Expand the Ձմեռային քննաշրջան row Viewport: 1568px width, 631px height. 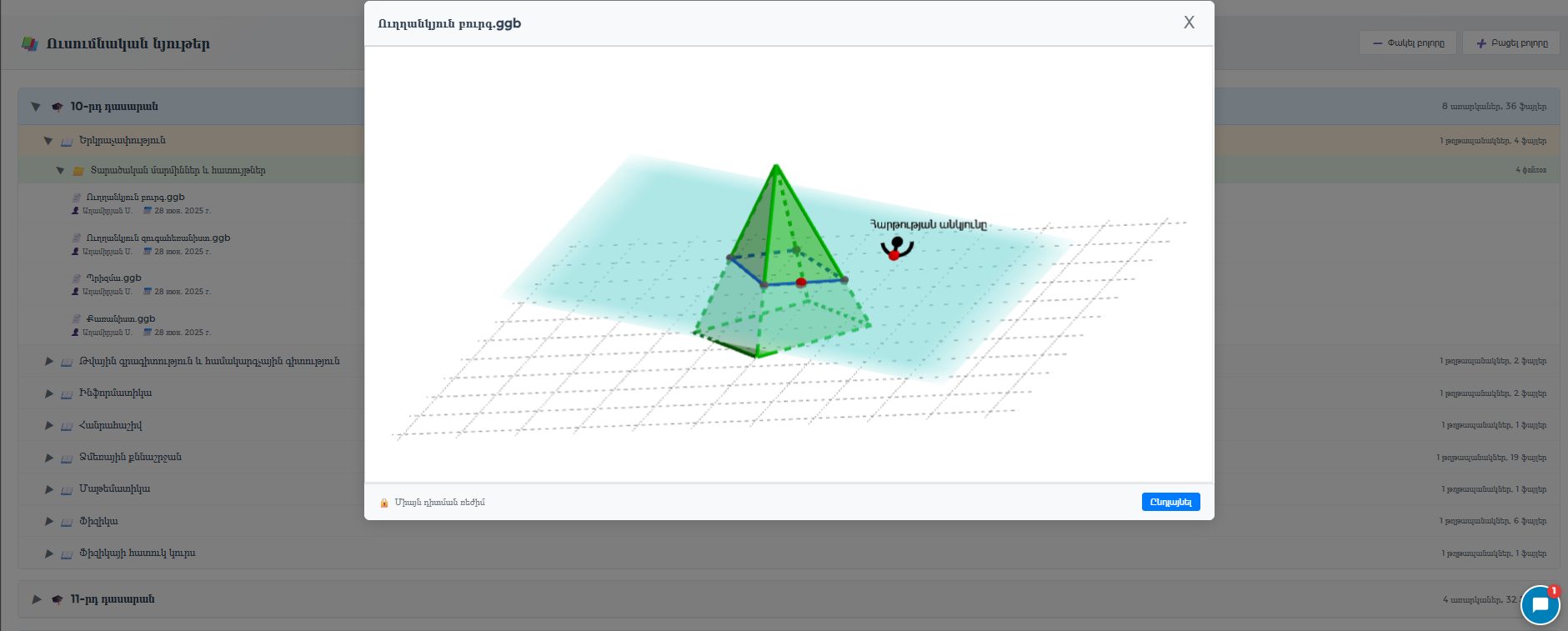49,458
